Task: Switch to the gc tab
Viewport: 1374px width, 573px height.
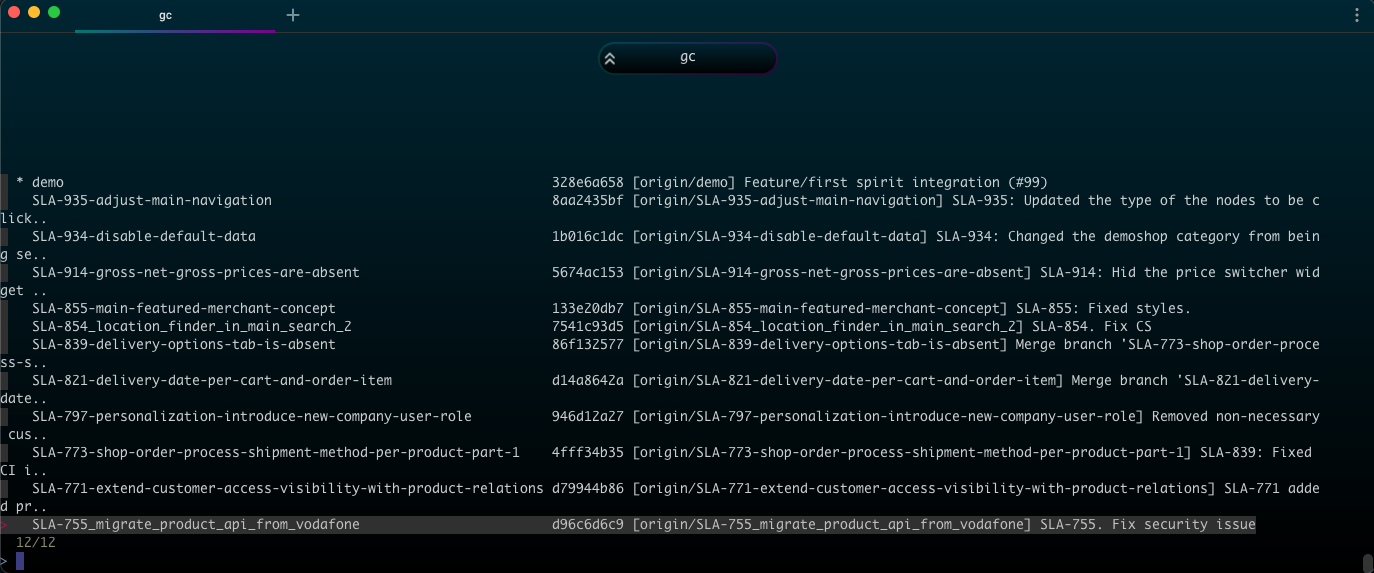Action: click(165, 15)
